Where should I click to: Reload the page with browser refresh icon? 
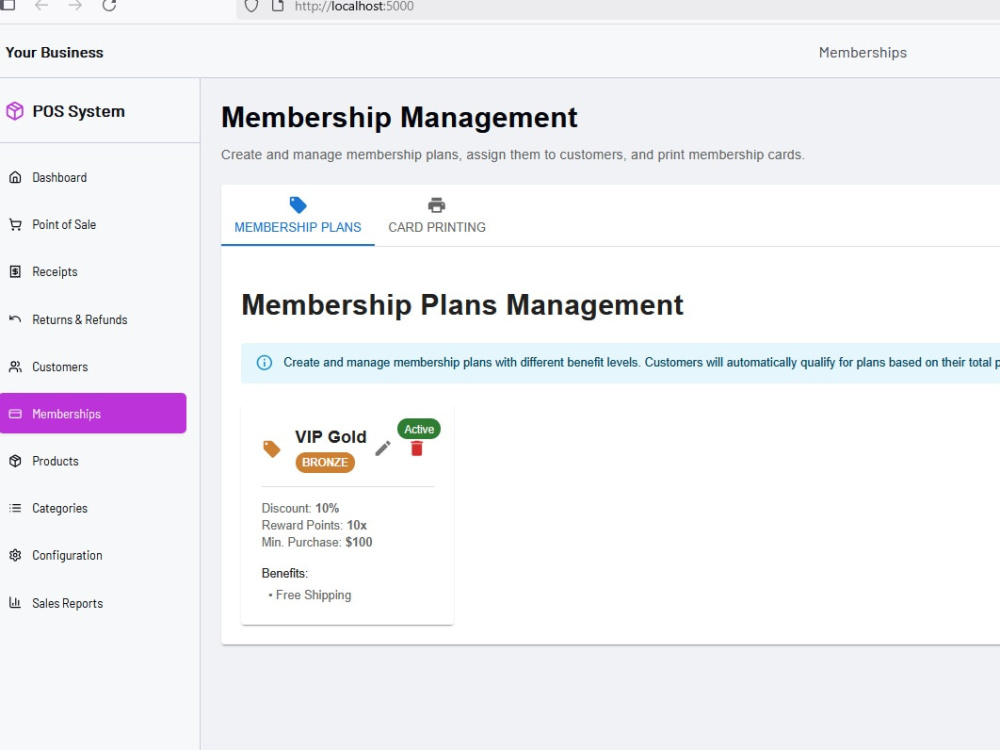pos(109,6)
